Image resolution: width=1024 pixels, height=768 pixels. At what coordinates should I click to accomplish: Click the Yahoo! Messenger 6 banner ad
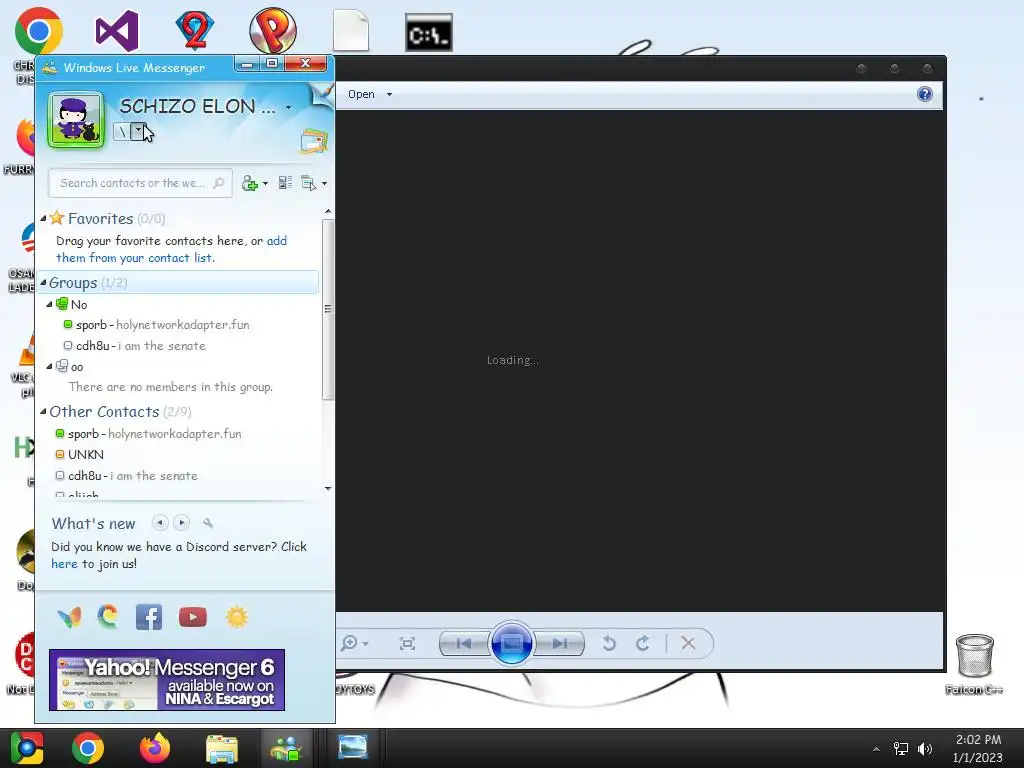tap(167, 680)
